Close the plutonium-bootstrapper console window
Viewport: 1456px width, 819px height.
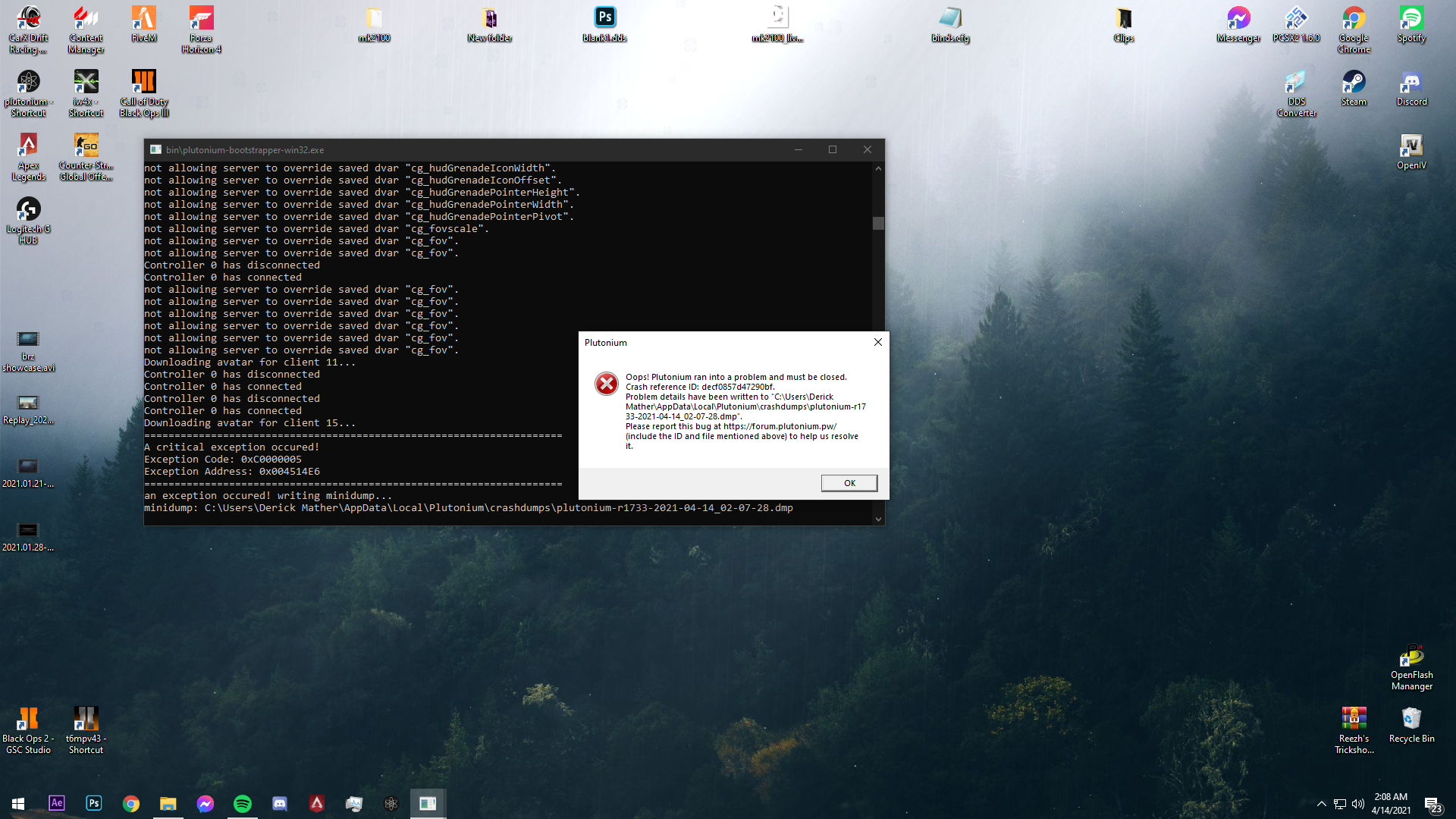tap(868, 149)
